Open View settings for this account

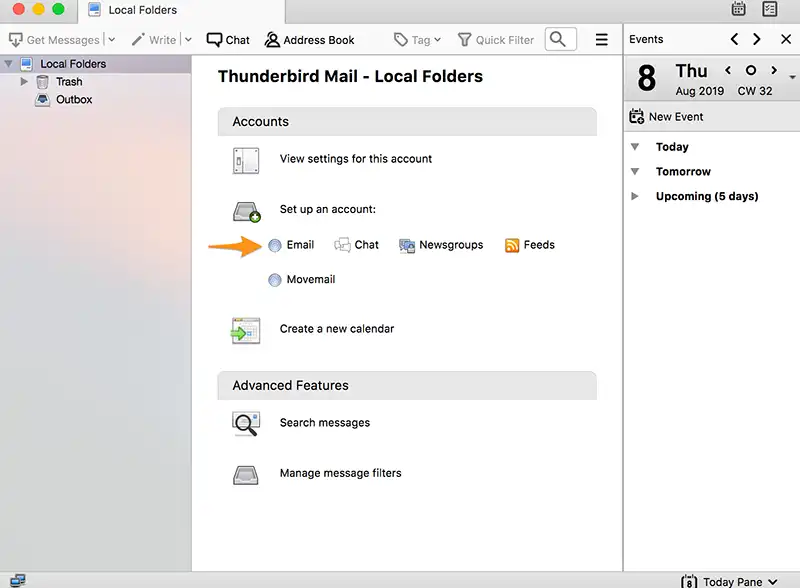pyautogui.click(x=356, y=159)
